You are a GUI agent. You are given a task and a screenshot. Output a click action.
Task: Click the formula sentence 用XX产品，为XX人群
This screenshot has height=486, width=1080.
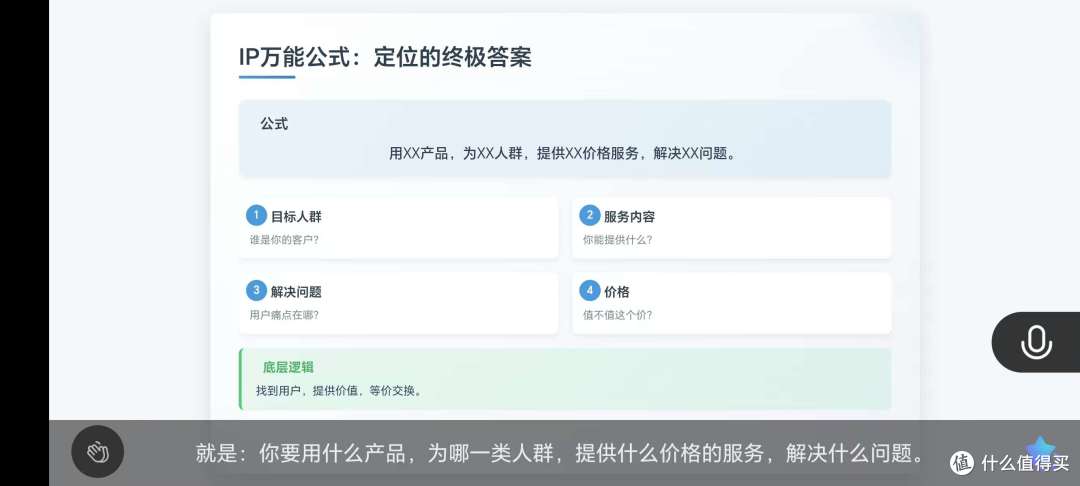[563, 153]
